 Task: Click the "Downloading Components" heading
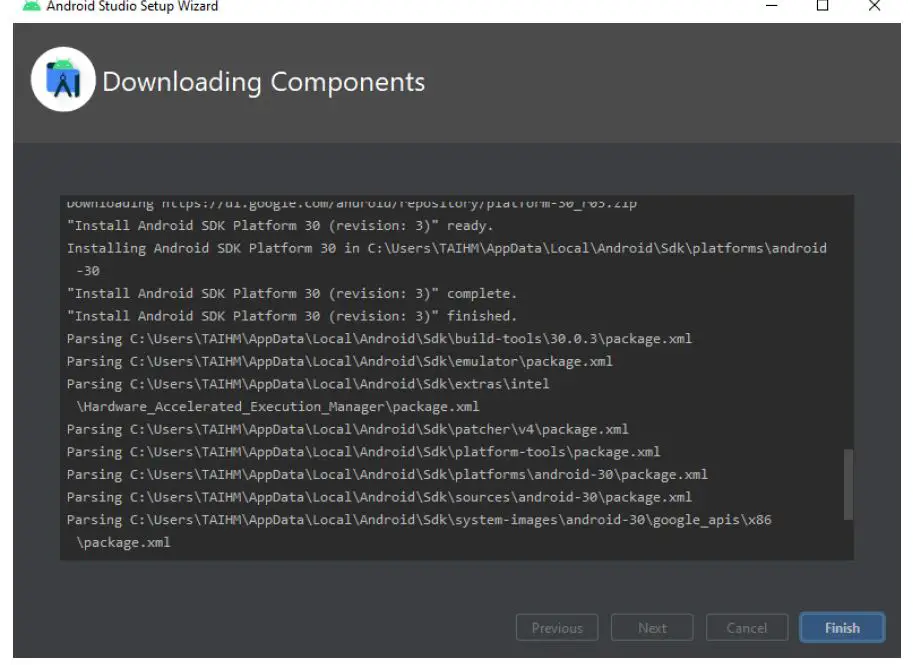264,82
